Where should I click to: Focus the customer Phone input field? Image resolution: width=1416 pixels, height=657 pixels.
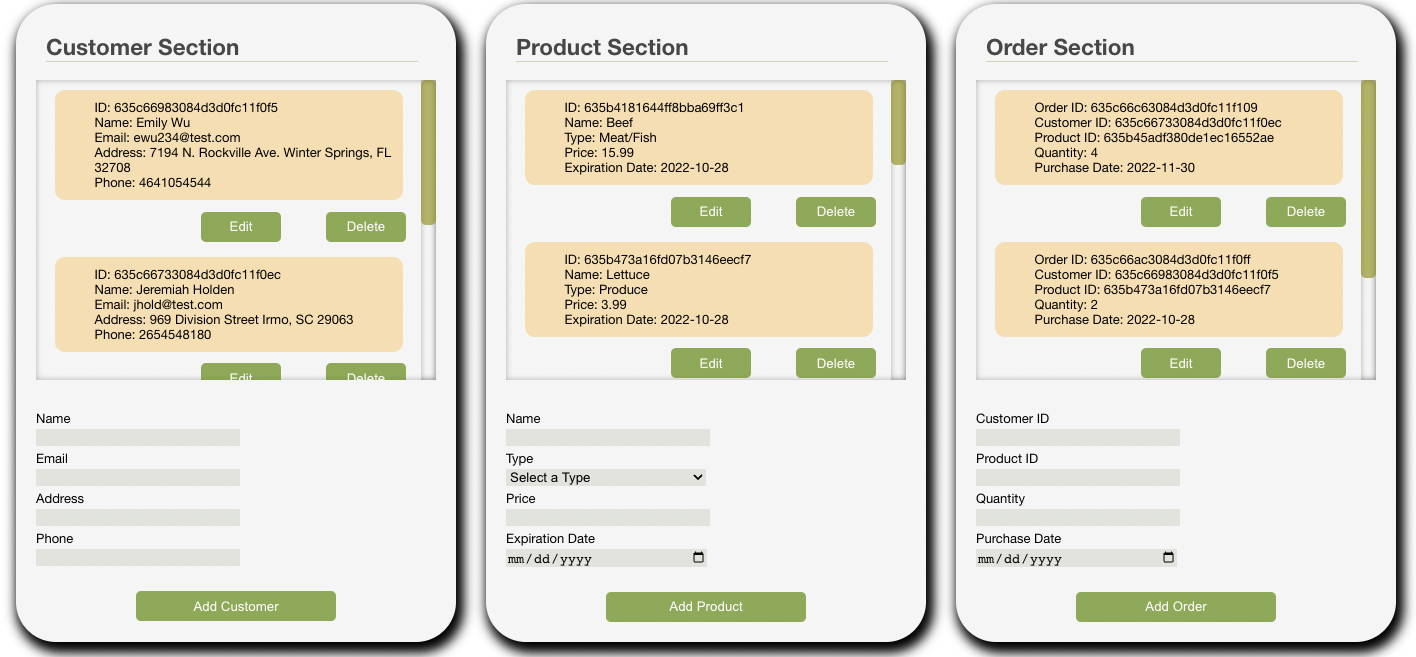tap(138, 558)
